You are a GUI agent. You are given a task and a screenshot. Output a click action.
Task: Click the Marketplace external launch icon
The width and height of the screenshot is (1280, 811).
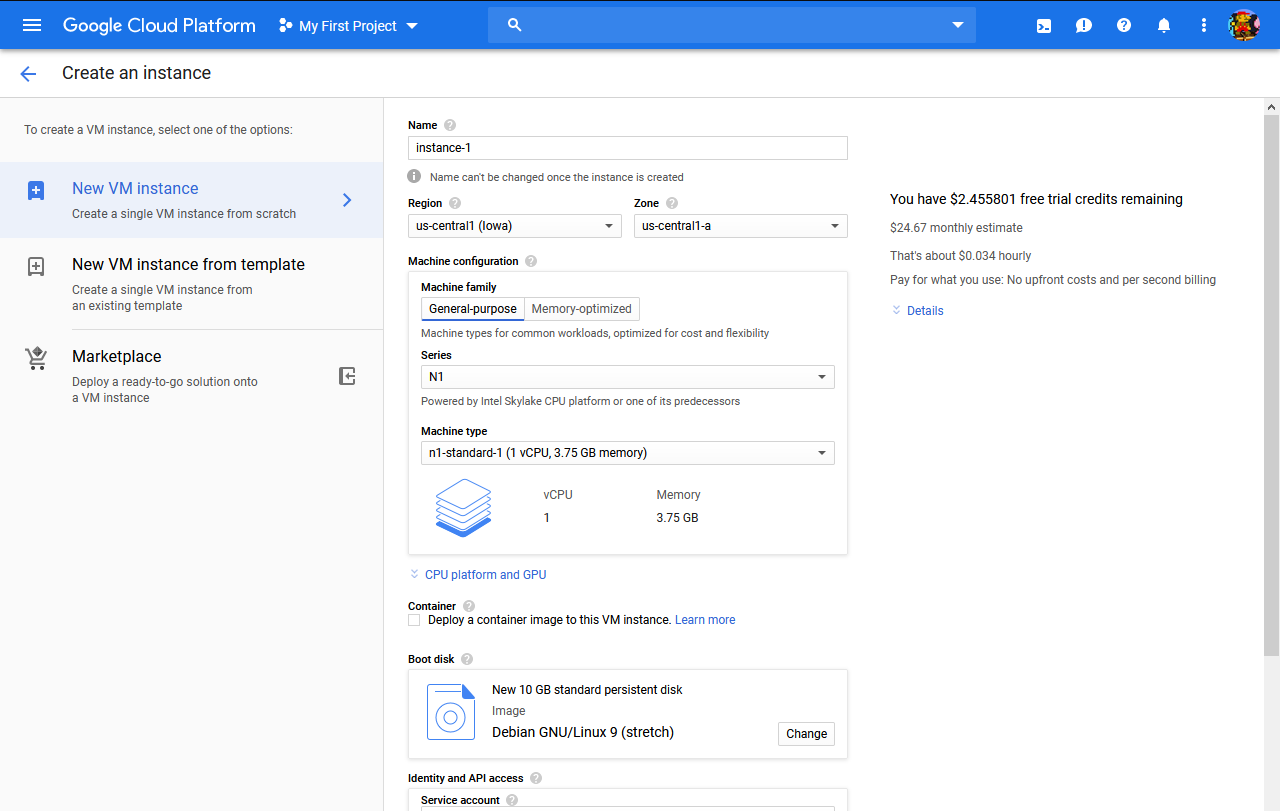click(347, 376)
